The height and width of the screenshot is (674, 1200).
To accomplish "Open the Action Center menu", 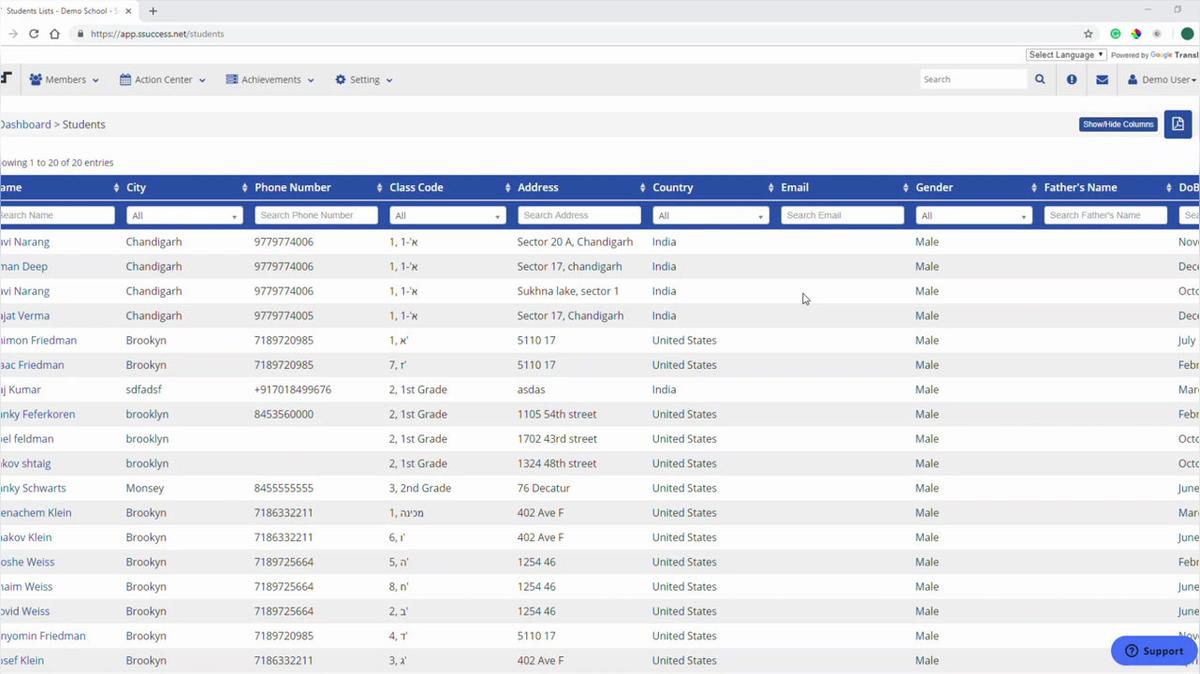I will (162, 79).
